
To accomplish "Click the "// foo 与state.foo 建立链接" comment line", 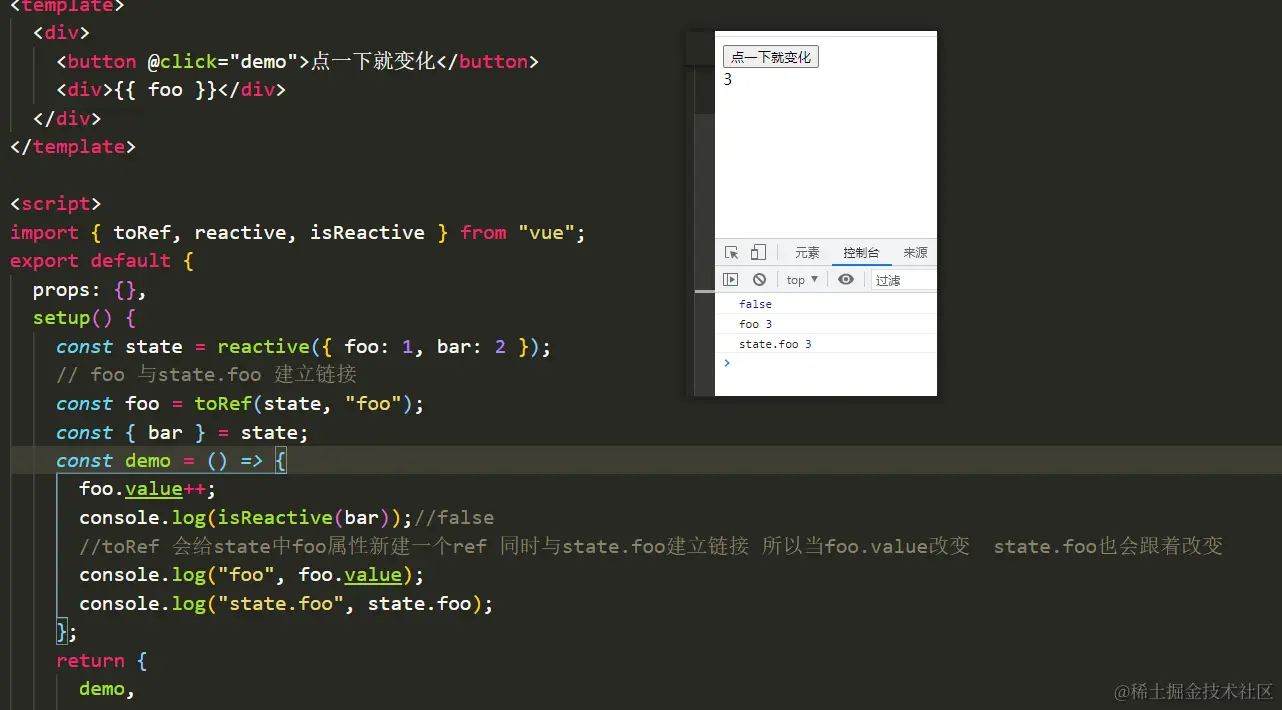I will click(206, 375).
